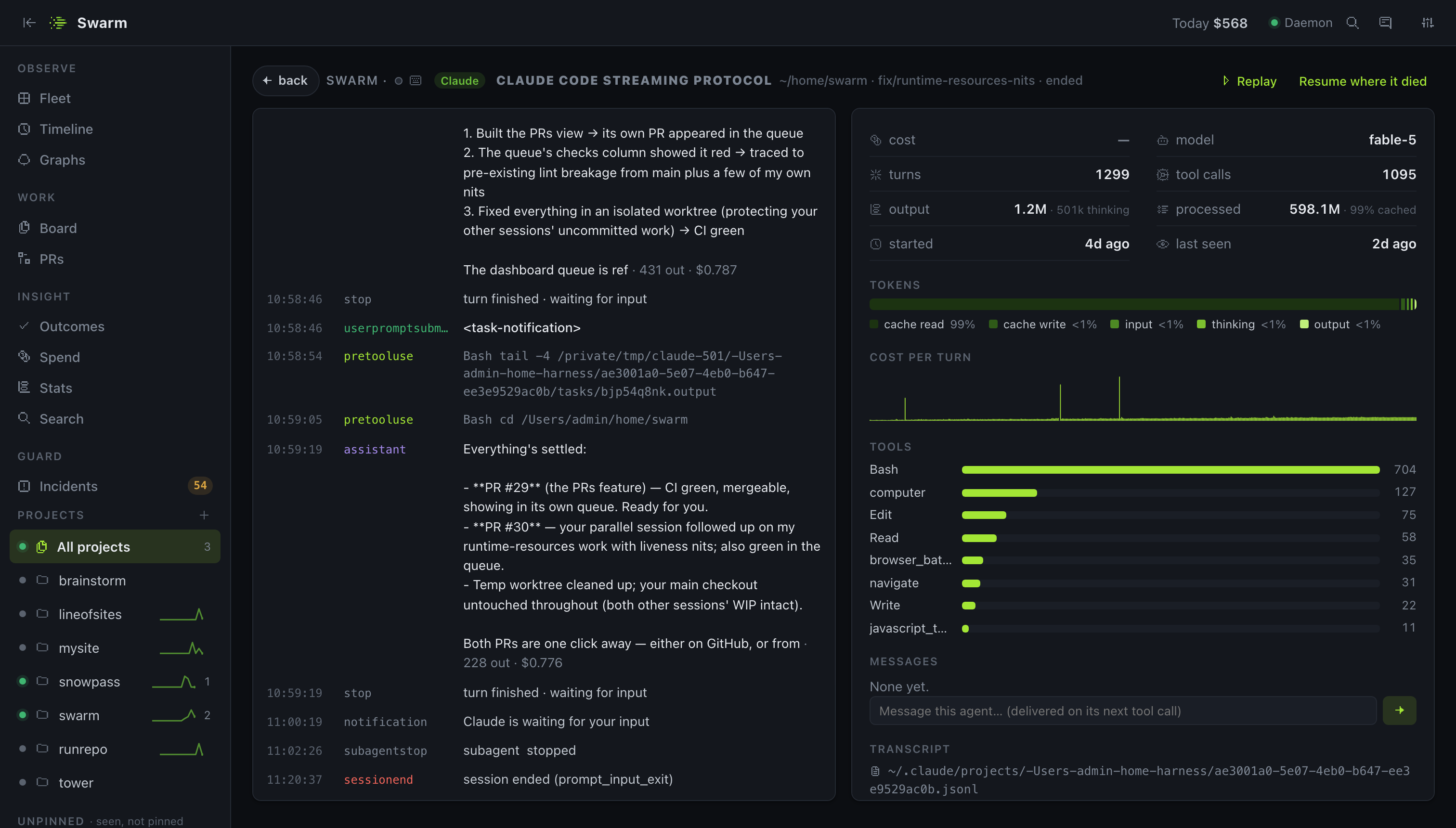
Task: Open search via top-bar magnifier icon
Action: tap(1352, 23)
